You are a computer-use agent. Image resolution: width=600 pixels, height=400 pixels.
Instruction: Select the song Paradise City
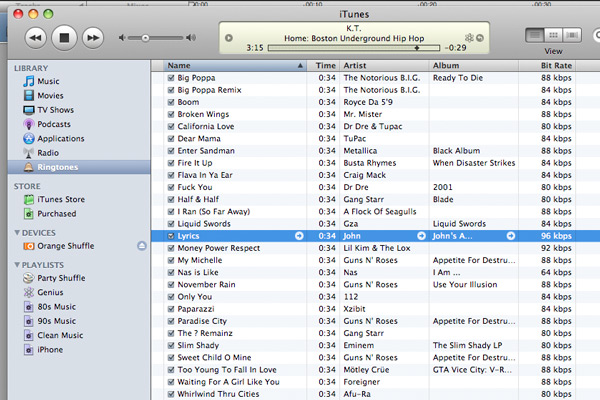click(202, 321)
